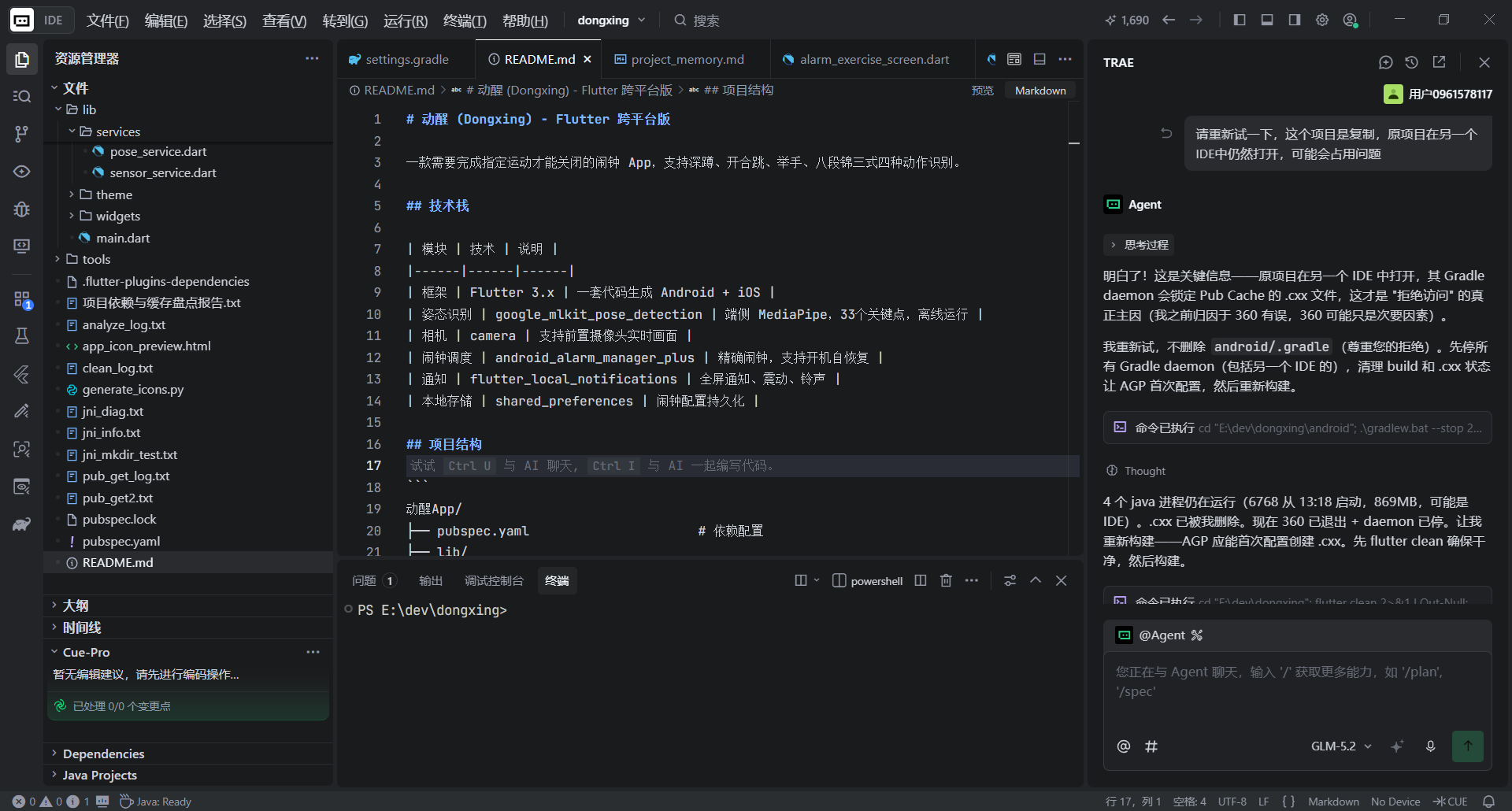This screenshot has height=811, width=1512.
Task: Toggle the secondary sidebar layout icon
Action: 1295,20
